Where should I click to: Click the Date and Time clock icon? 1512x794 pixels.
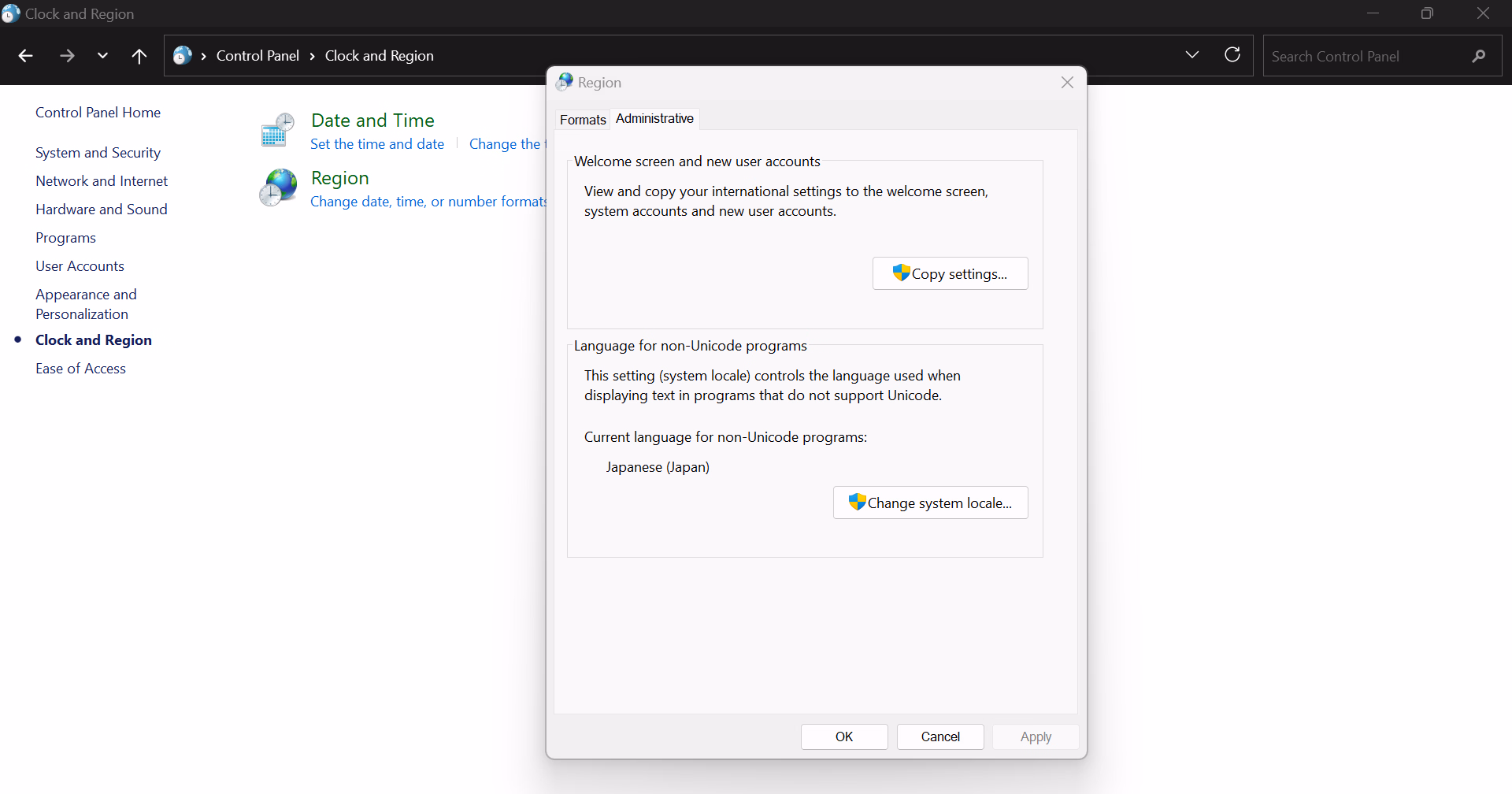[x=277, y=130]
